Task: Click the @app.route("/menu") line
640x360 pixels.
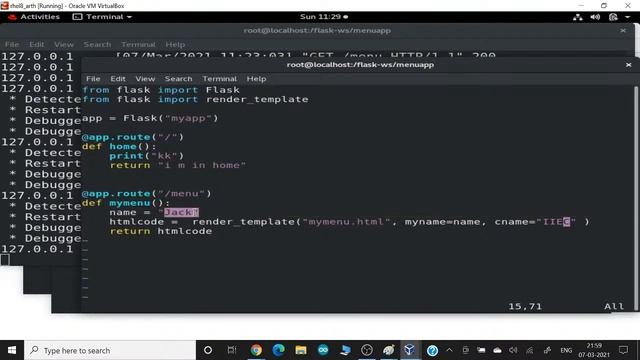Action: pyautogui.click(x=147, y=193)
